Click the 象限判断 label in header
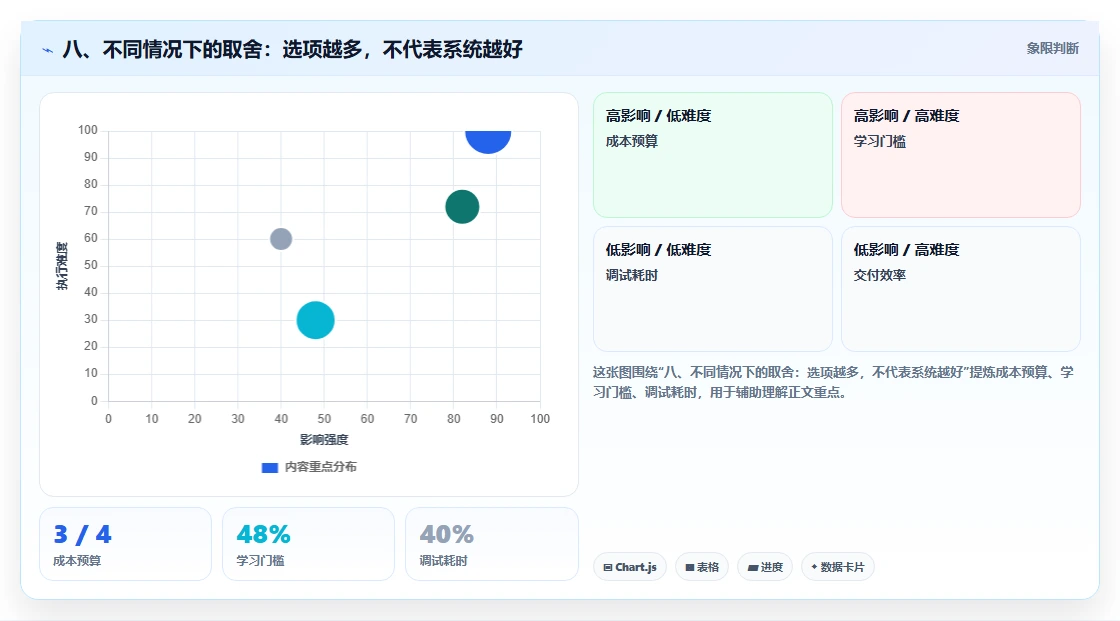 pos(1053,49)
